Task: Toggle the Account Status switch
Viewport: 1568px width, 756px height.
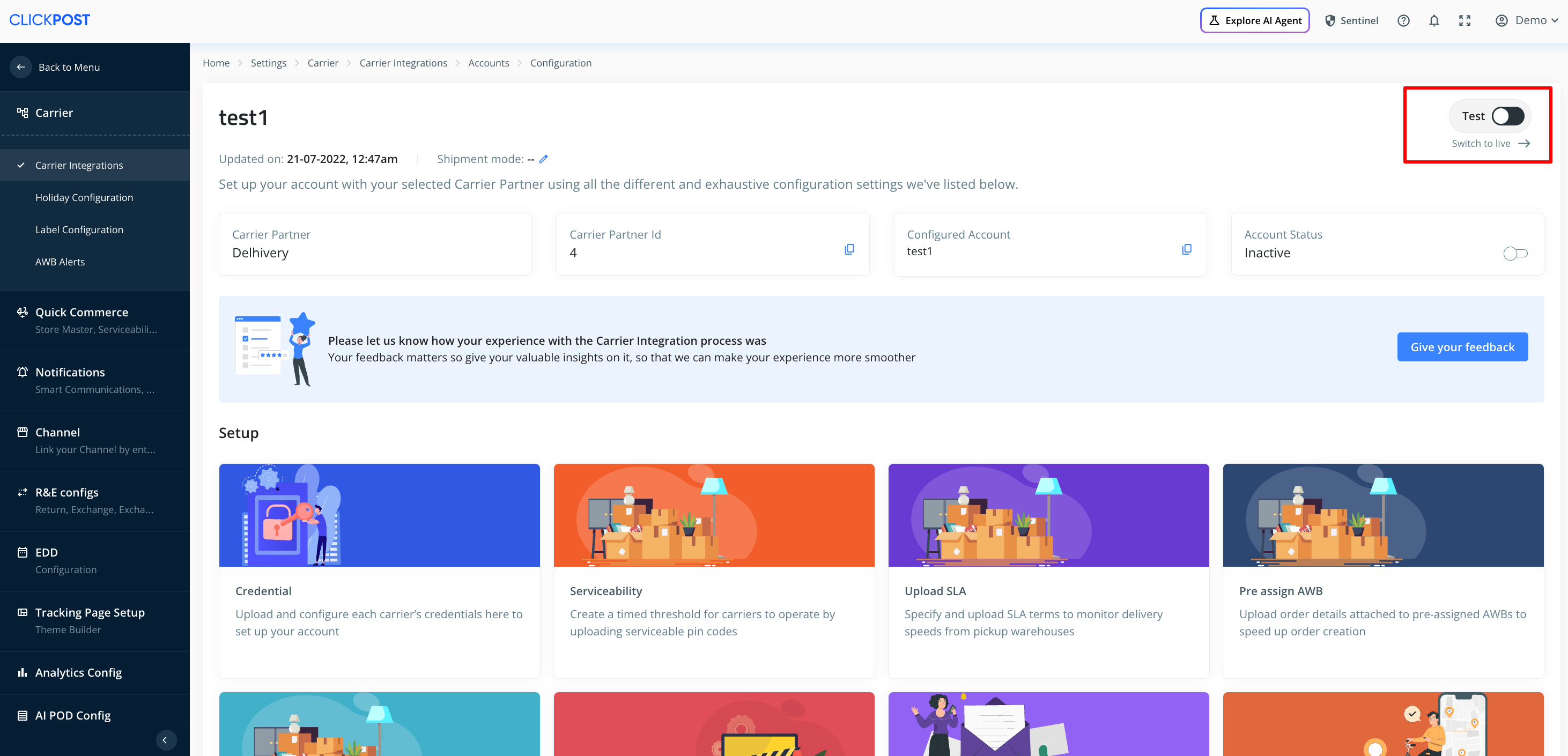Action: point(1514,253)
